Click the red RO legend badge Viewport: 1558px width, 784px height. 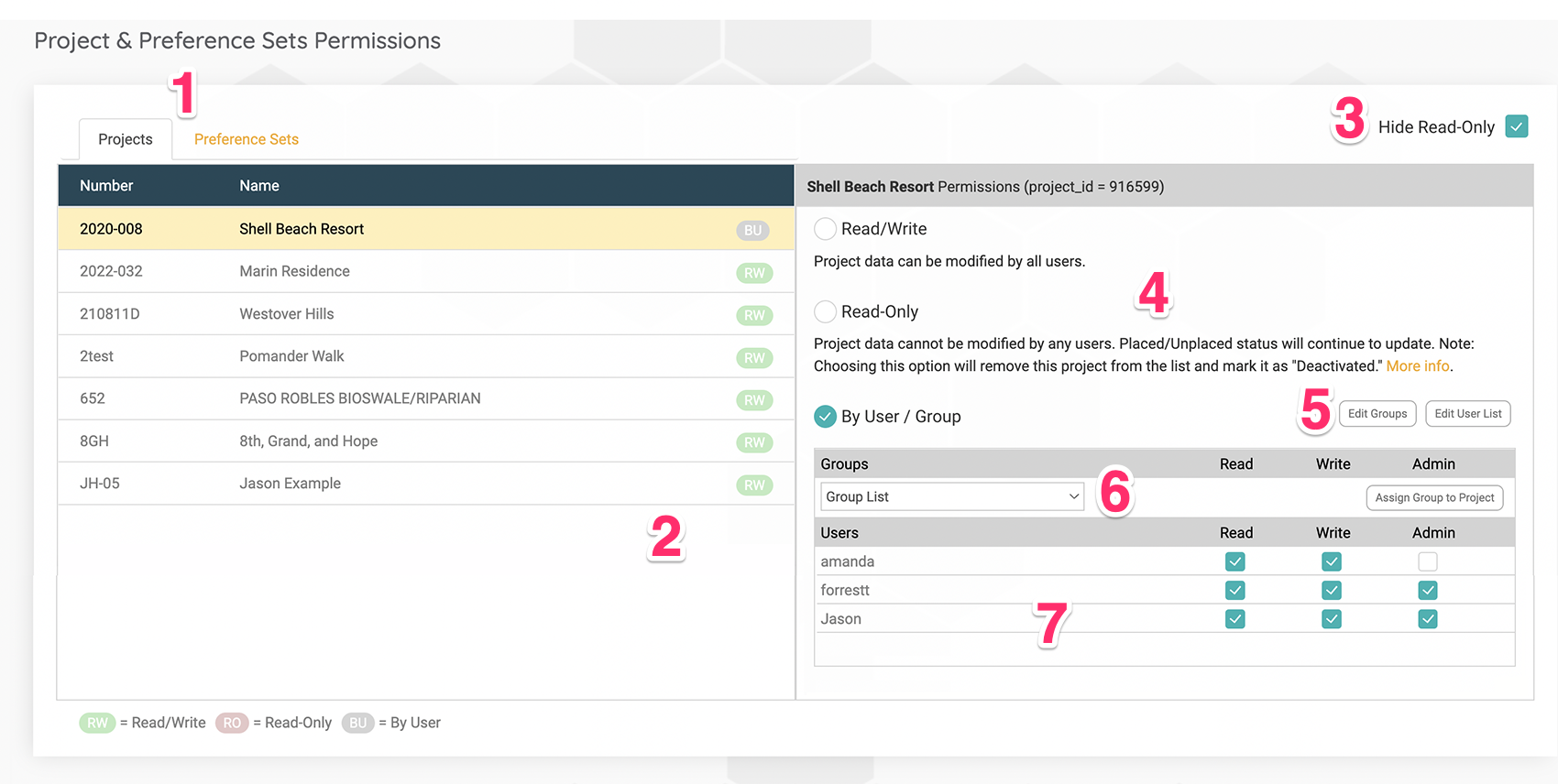[232, 724]
